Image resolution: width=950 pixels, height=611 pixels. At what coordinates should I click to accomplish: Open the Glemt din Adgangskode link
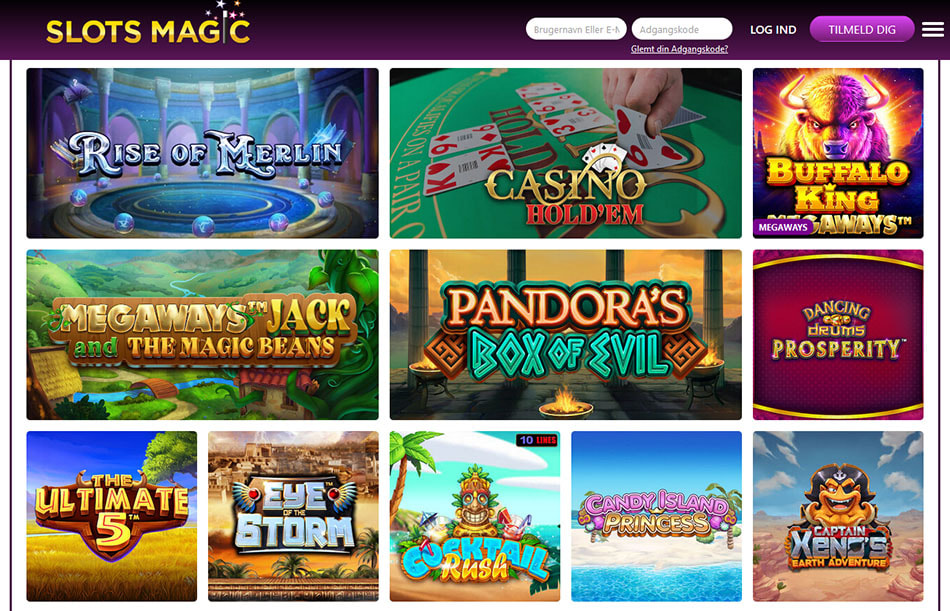tap(679, 49)
